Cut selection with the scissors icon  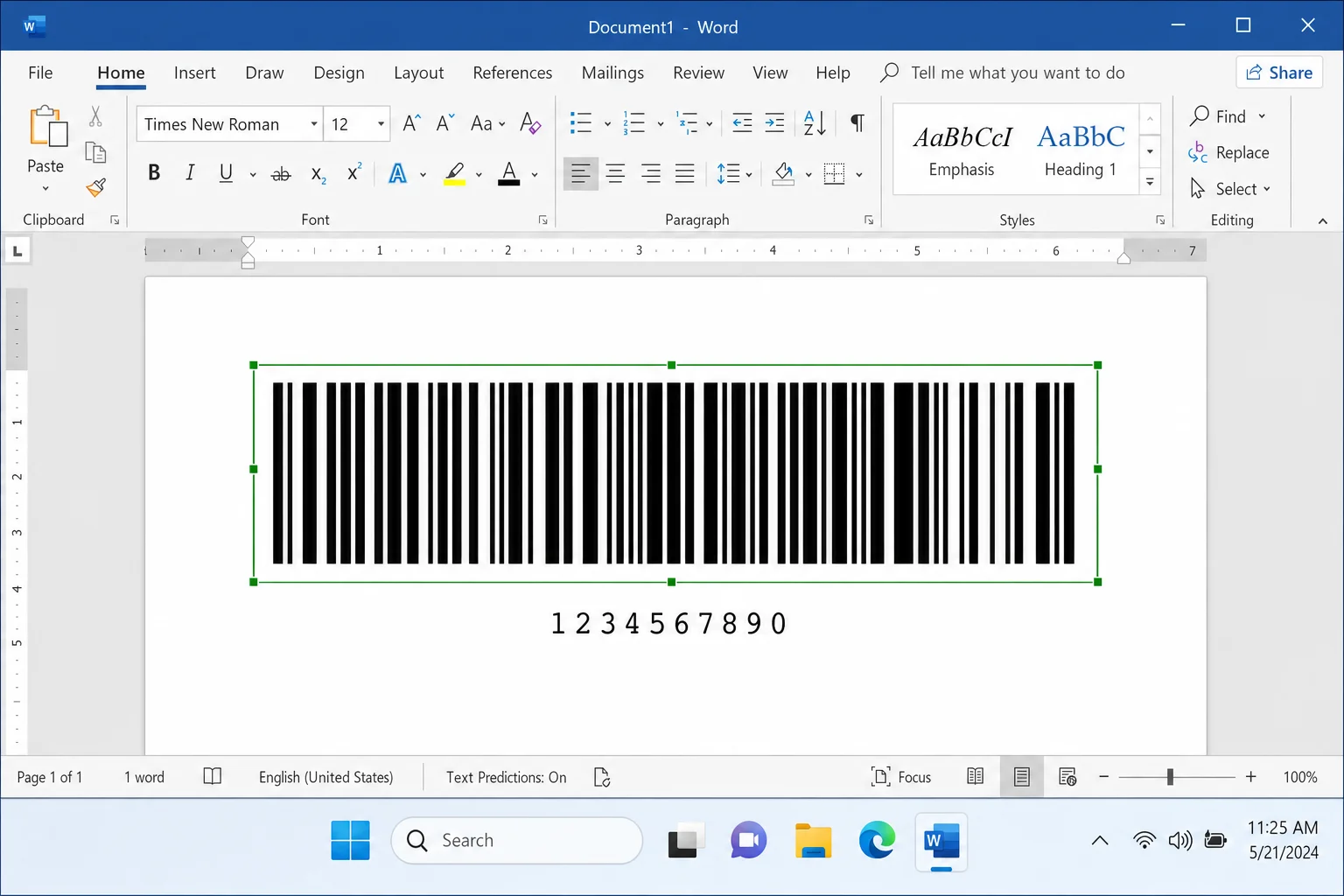coord(95,116)
